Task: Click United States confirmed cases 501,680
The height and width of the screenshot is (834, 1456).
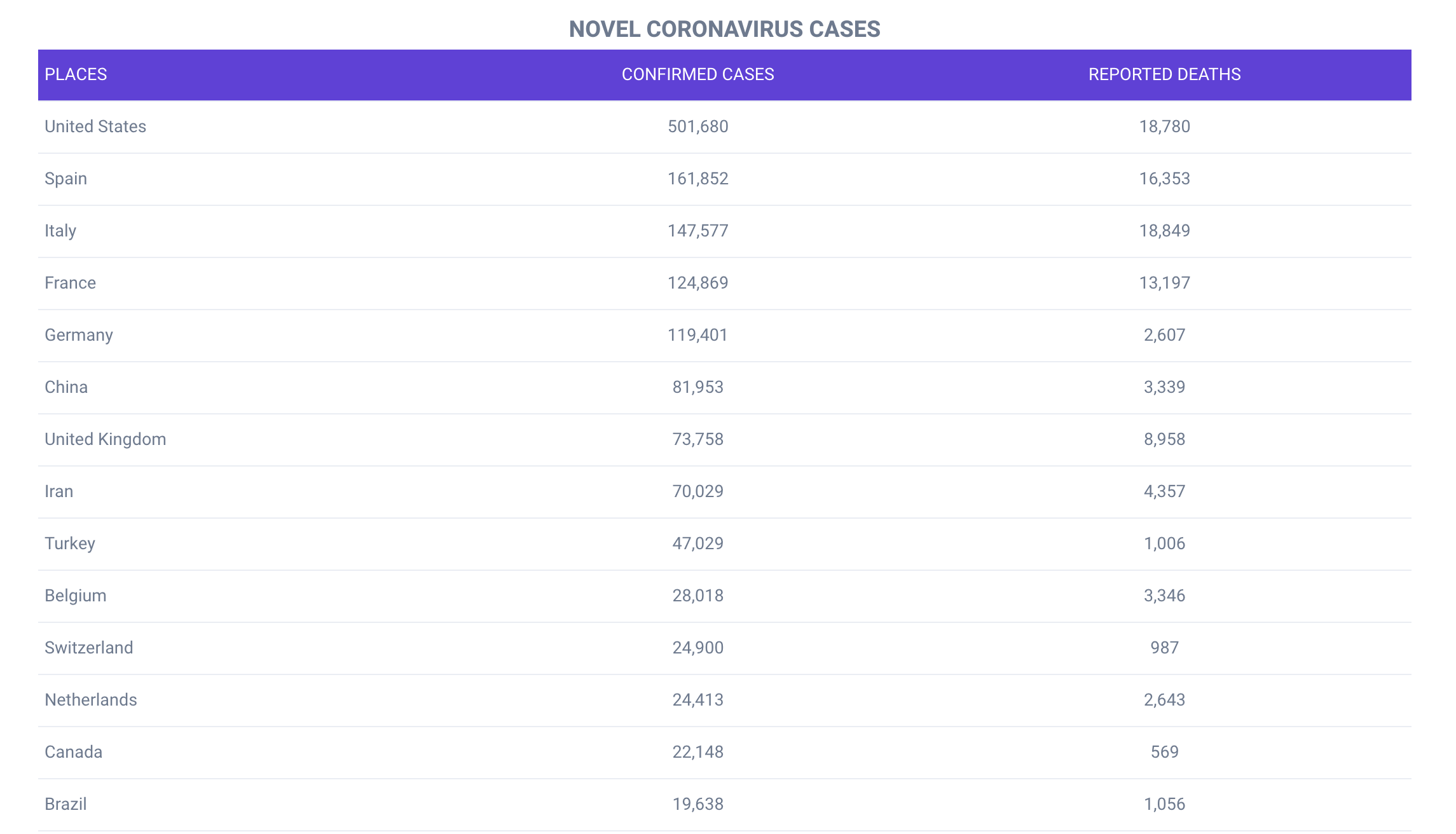Action: click(697, 126)
